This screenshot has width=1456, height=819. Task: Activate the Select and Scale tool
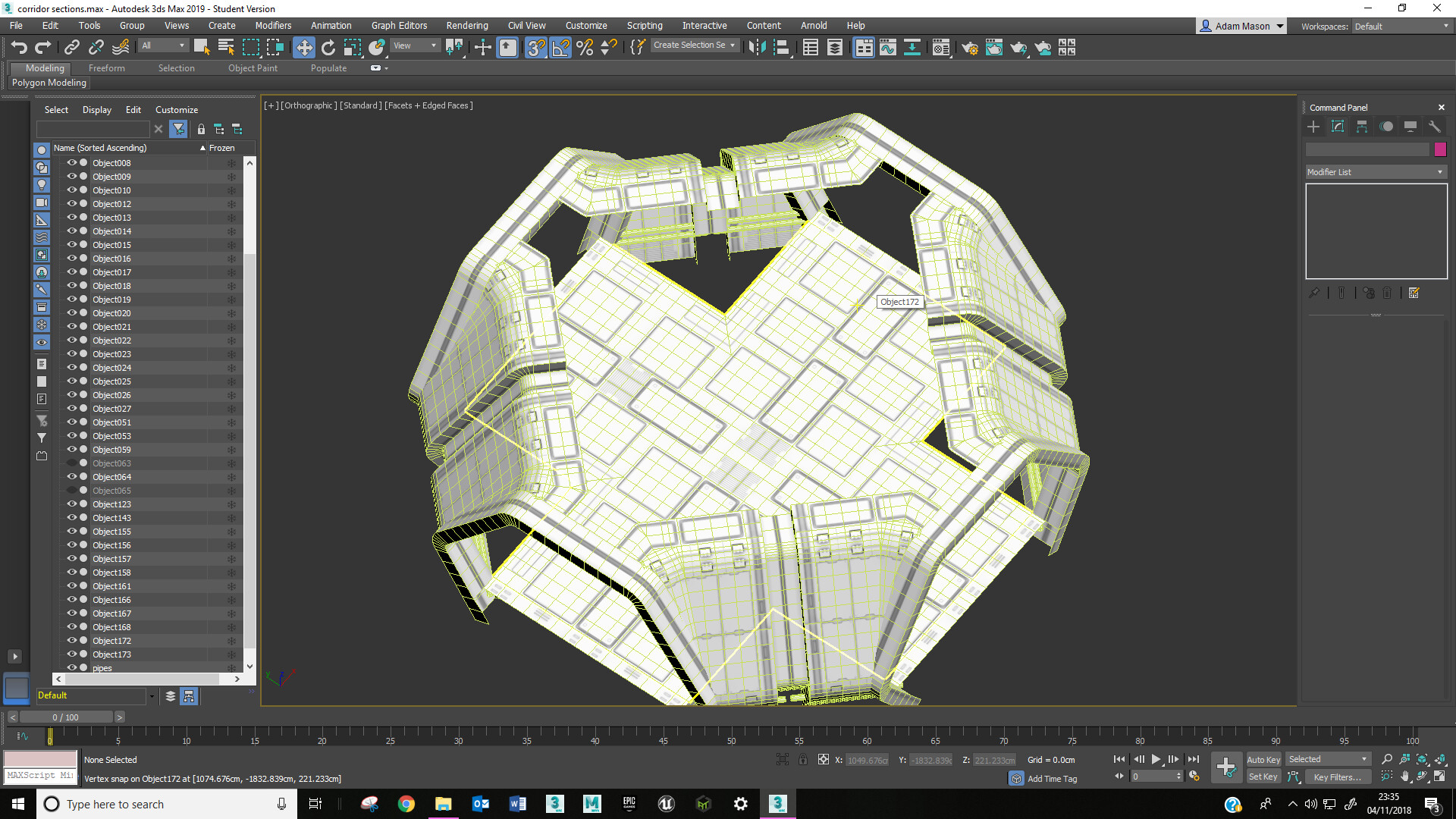[353, 48]
